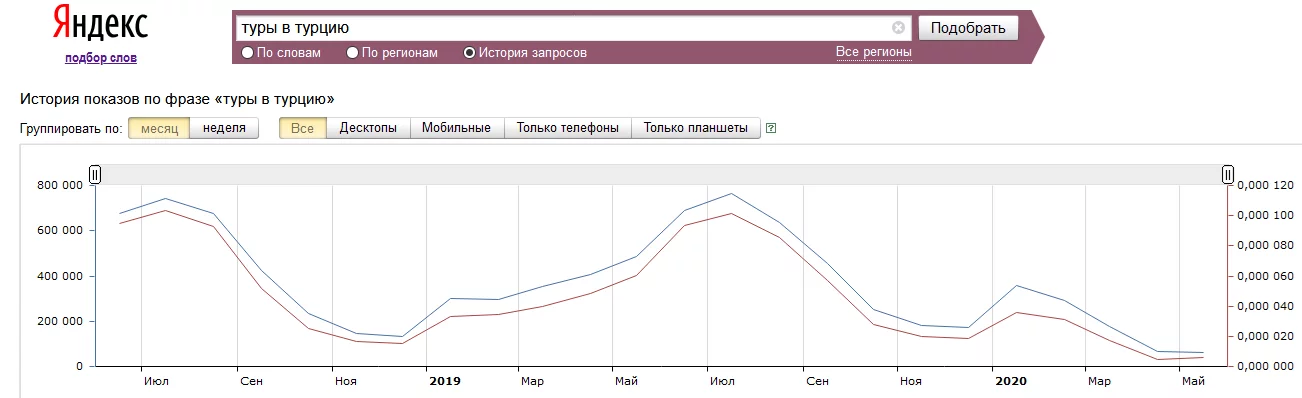Select the «По регионам» radio option
Screen dimensions: 1302x398
tap(392, 53)
